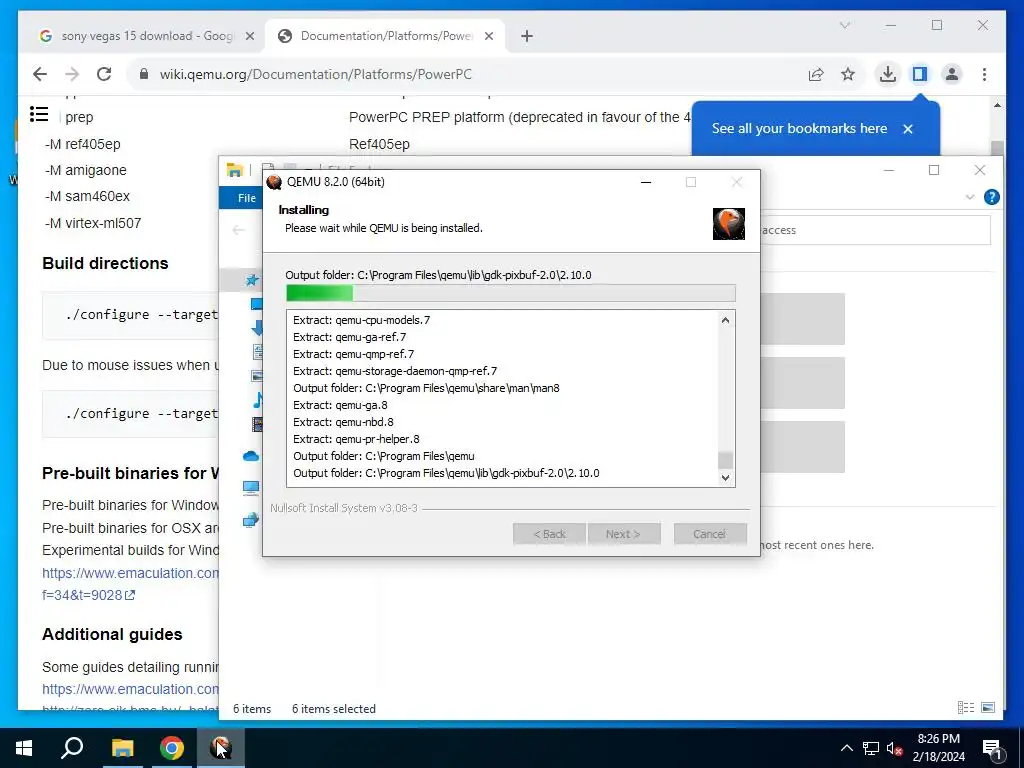This screenshot has width=1024, height=768.
Task: Click the 'Build directions' heading
Action: click(105, 263)
